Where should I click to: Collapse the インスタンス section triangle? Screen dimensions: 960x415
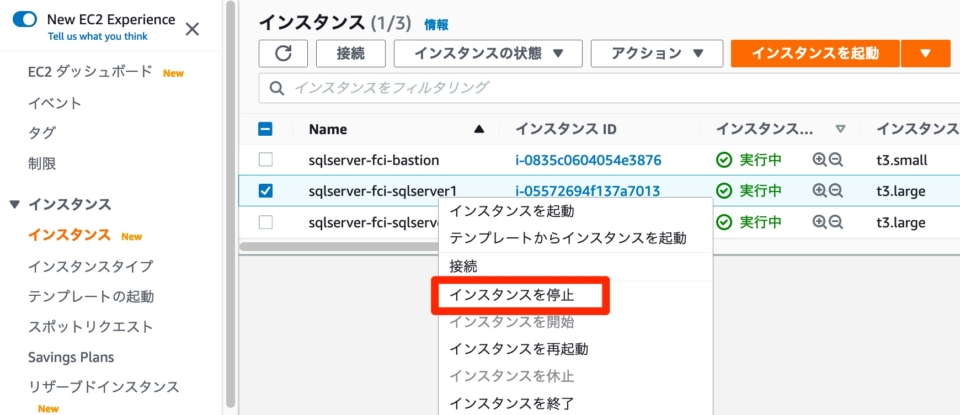(15, 204)
